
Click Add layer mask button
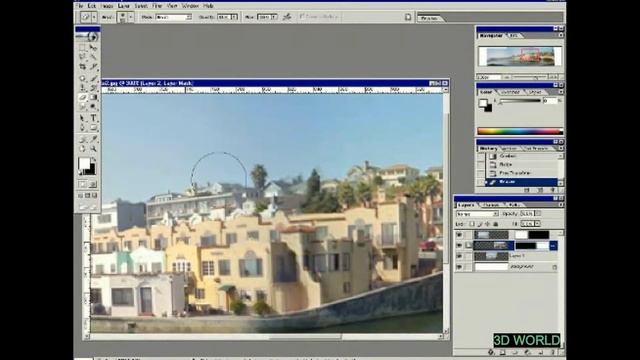click(x=502, y=352)
